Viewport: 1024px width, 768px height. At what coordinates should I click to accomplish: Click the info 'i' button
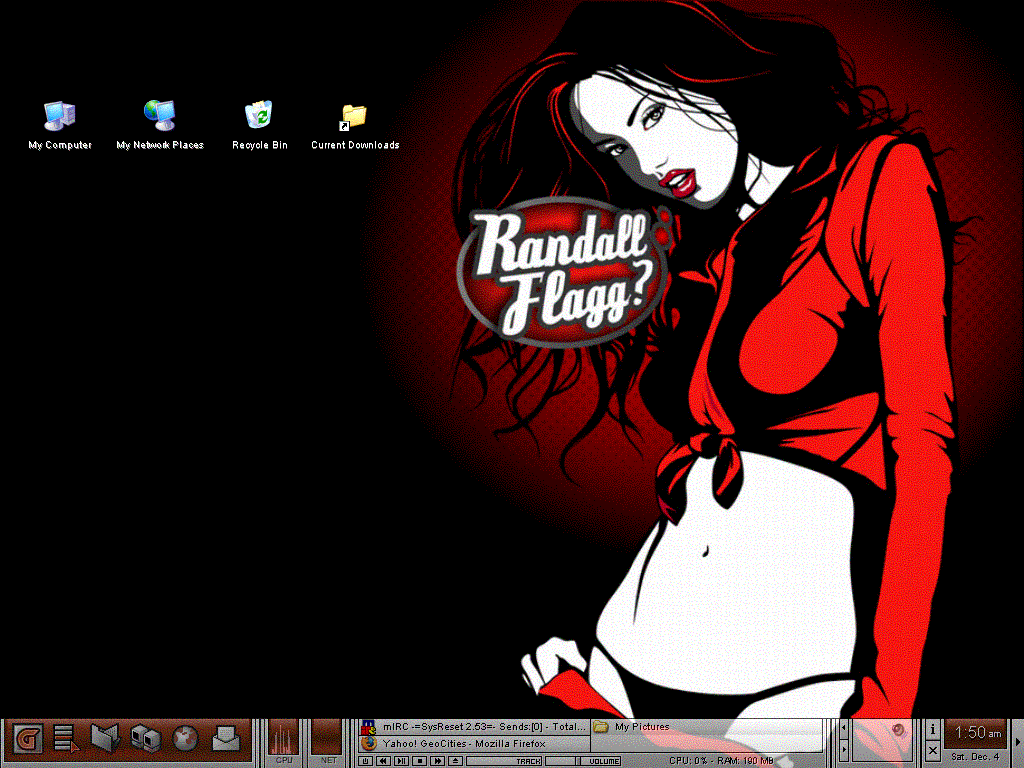click(933, 729)
